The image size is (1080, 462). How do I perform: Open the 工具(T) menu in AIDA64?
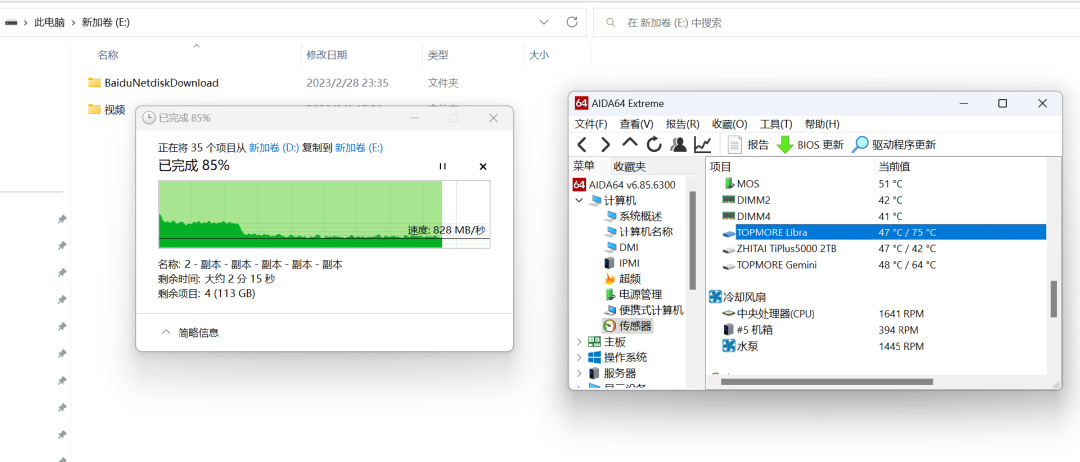pos(776,125)
